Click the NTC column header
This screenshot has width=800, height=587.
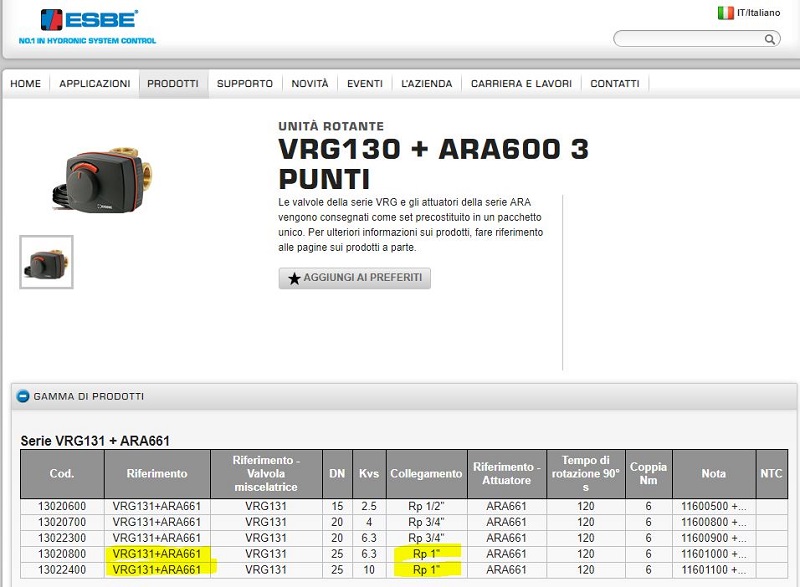tap(771, 474)
